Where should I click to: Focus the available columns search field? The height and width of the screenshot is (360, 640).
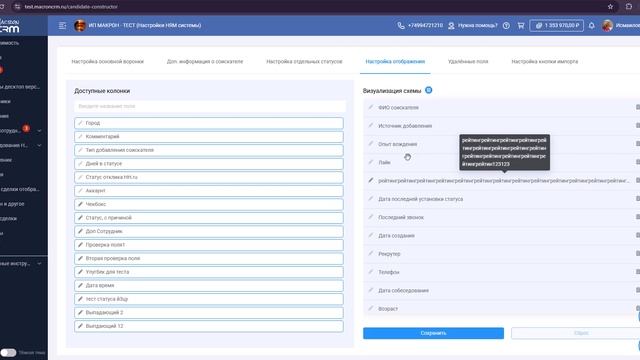tap(210, 106)
